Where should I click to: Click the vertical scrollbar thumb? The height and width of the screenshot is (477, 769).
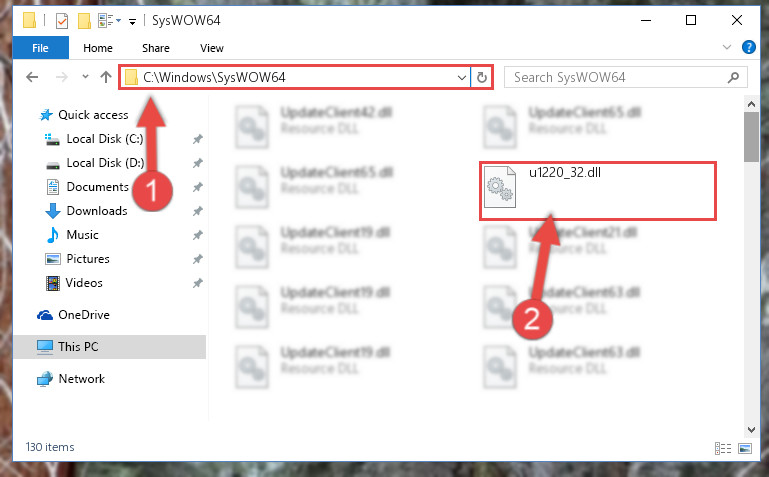(x=751, y=137)
